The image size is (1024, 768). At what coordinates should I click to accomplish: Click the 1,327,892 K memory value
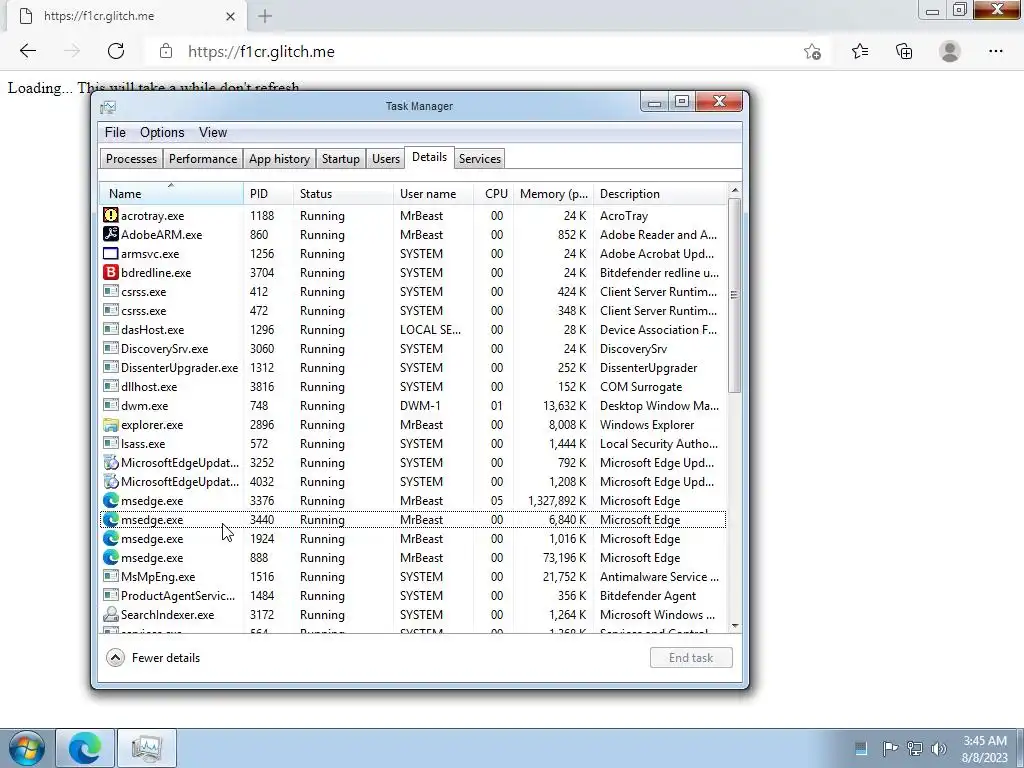(x=556, y=501)
